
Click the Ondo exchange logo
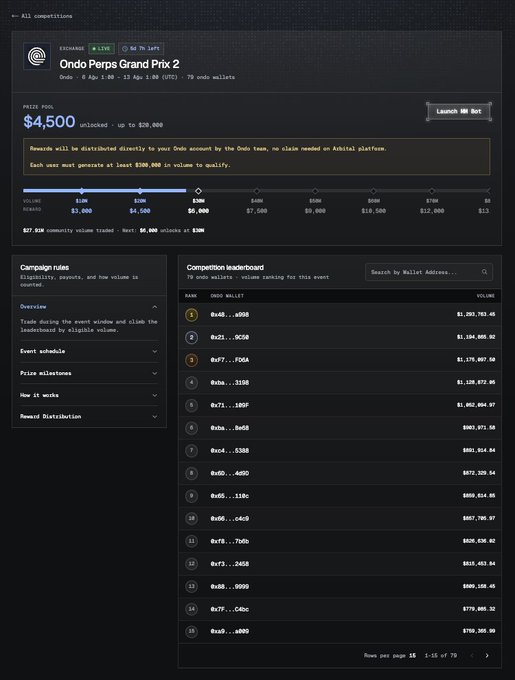[x=37, y=56]
